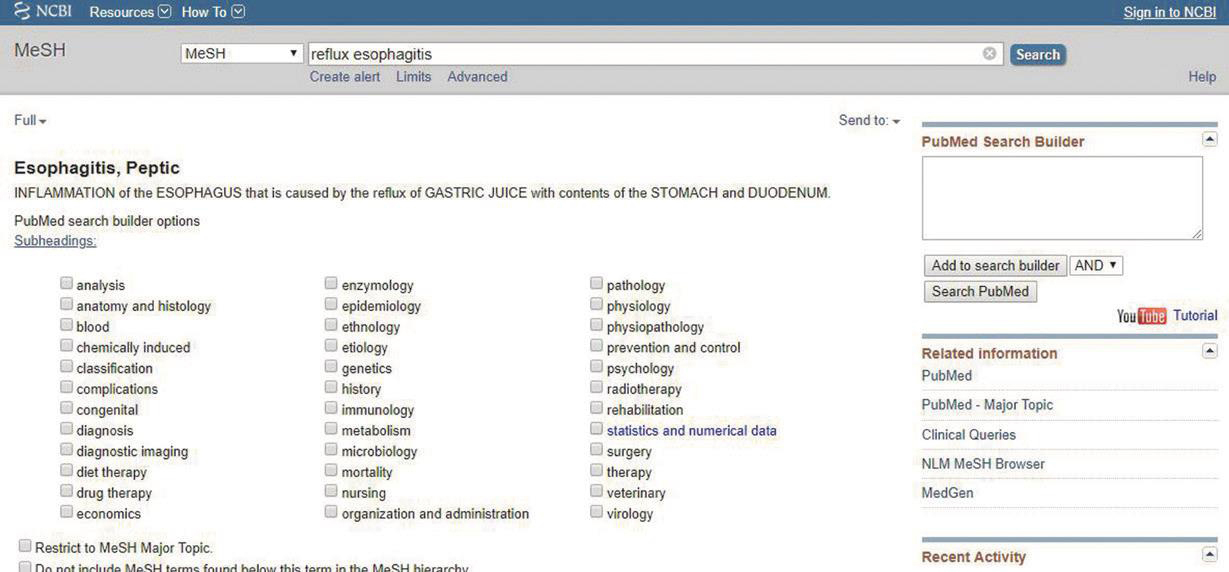The image size is (1229, 572).
Task: Collapse the Related information panel
Action: (x=1210, y=351)
